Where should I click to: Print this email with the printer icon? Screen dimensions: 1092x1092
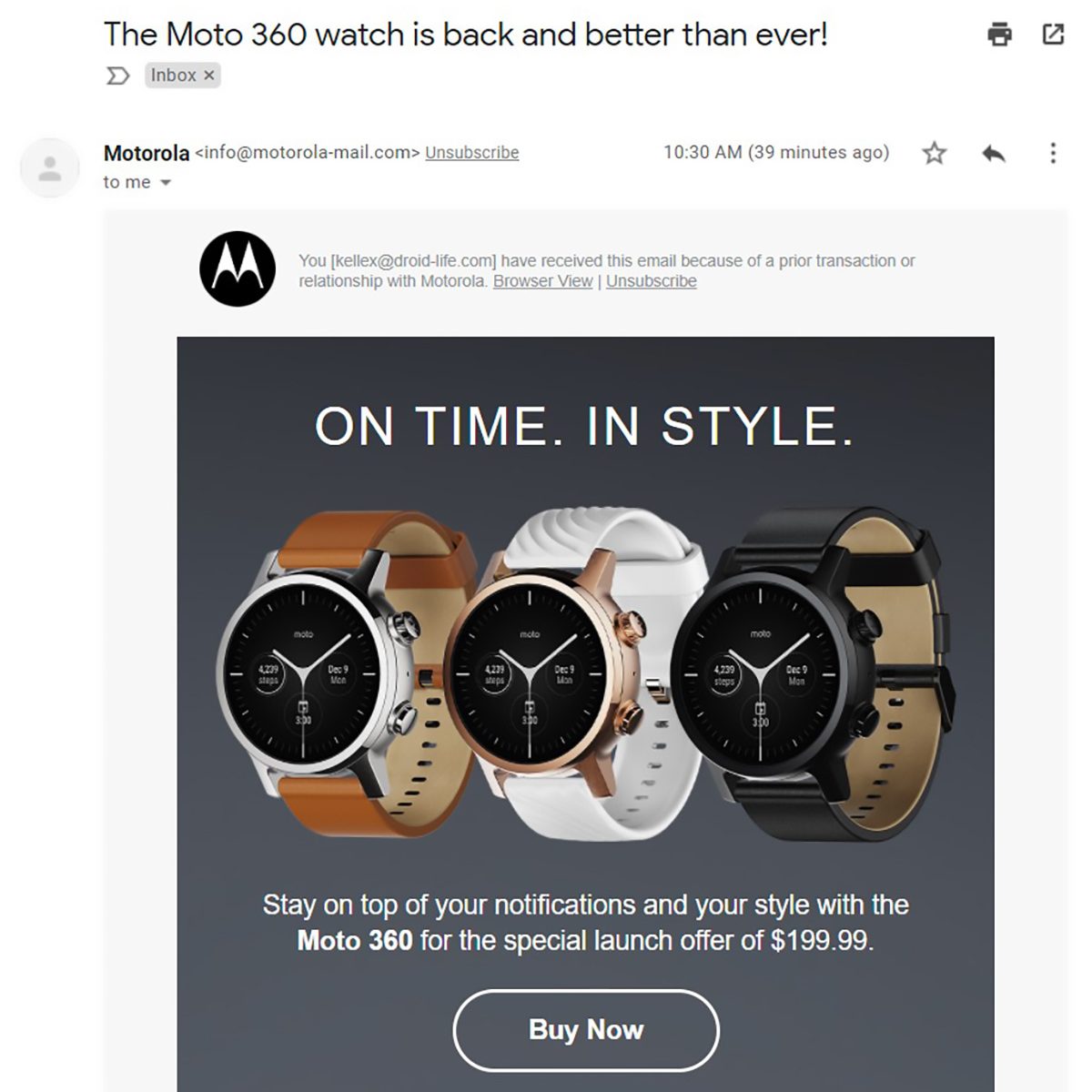(x=999, y=35)
